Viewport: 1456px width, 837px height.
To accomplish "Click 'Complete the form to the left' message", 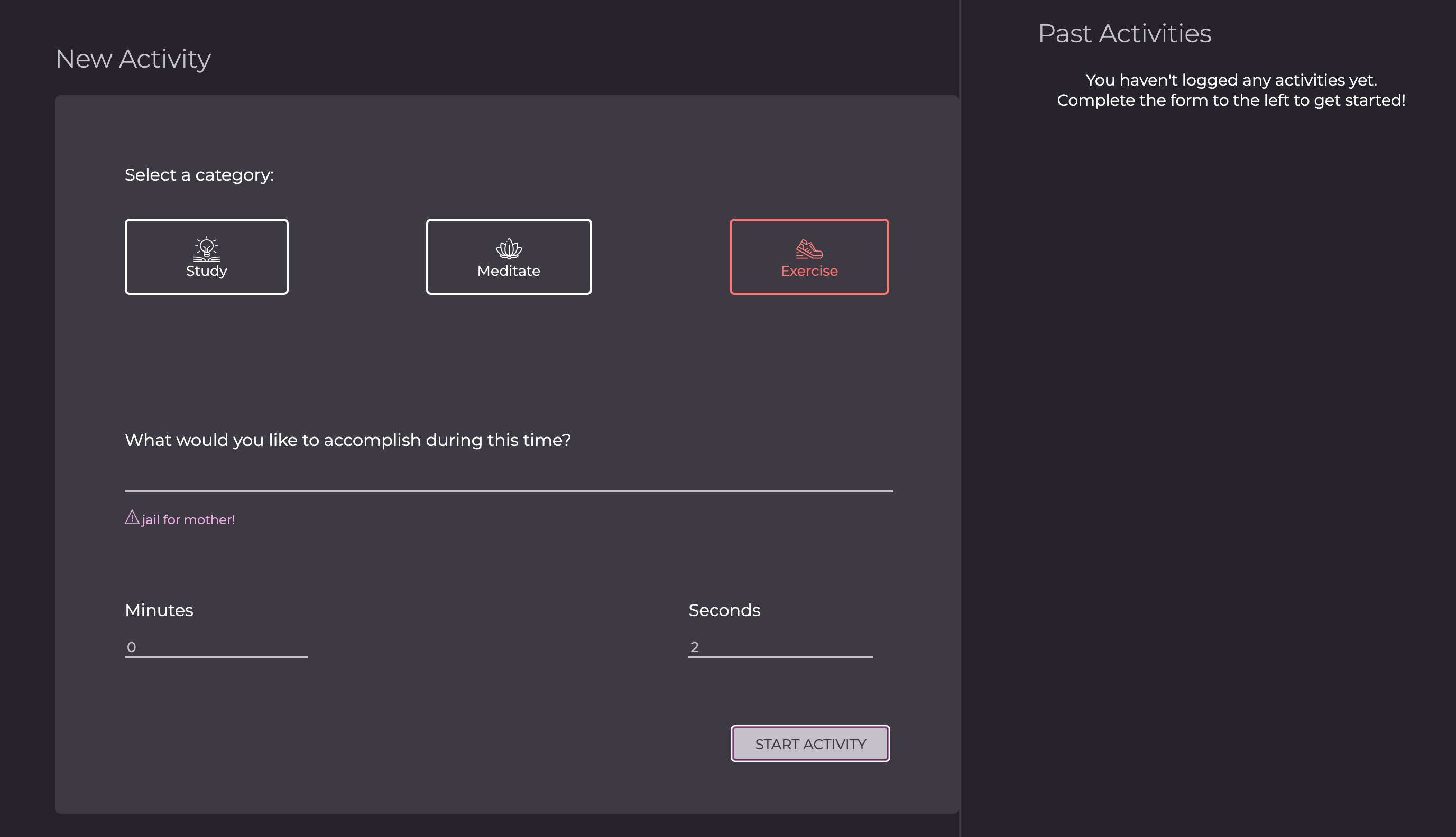I will click(x=1231, y=100).
